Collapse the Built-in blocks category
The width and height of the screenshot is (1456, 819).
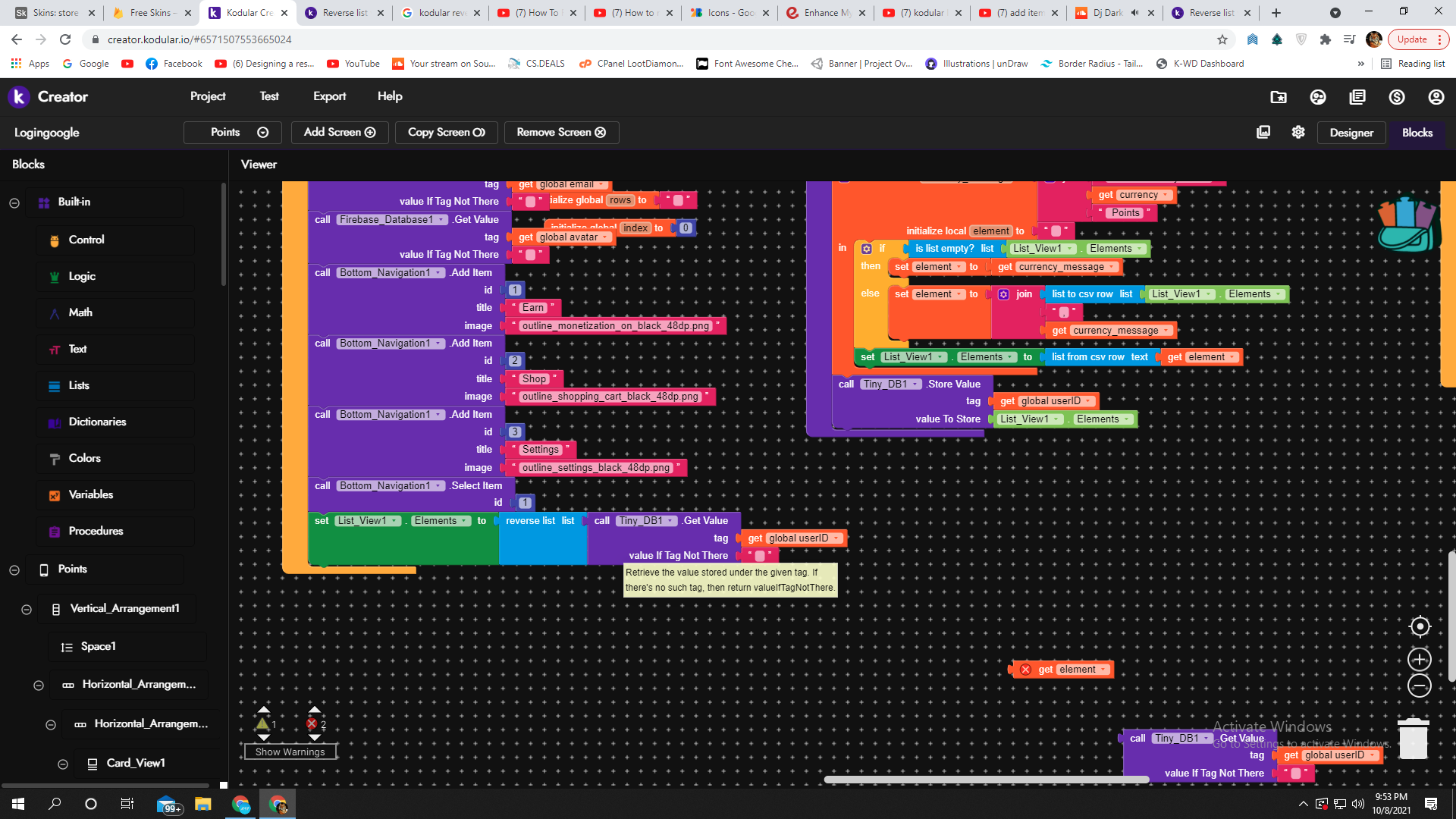[x=14, y=202]
